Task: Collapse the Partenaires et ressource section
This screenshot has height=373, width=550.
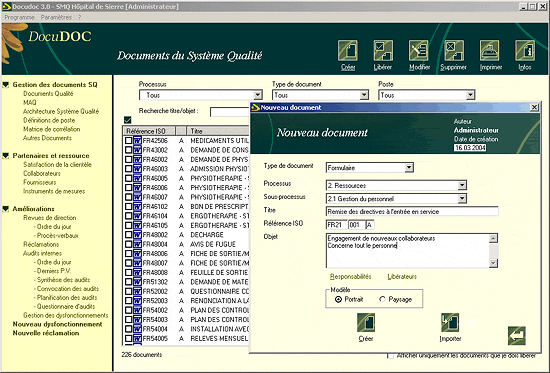Action: click(x=6, y=156)
